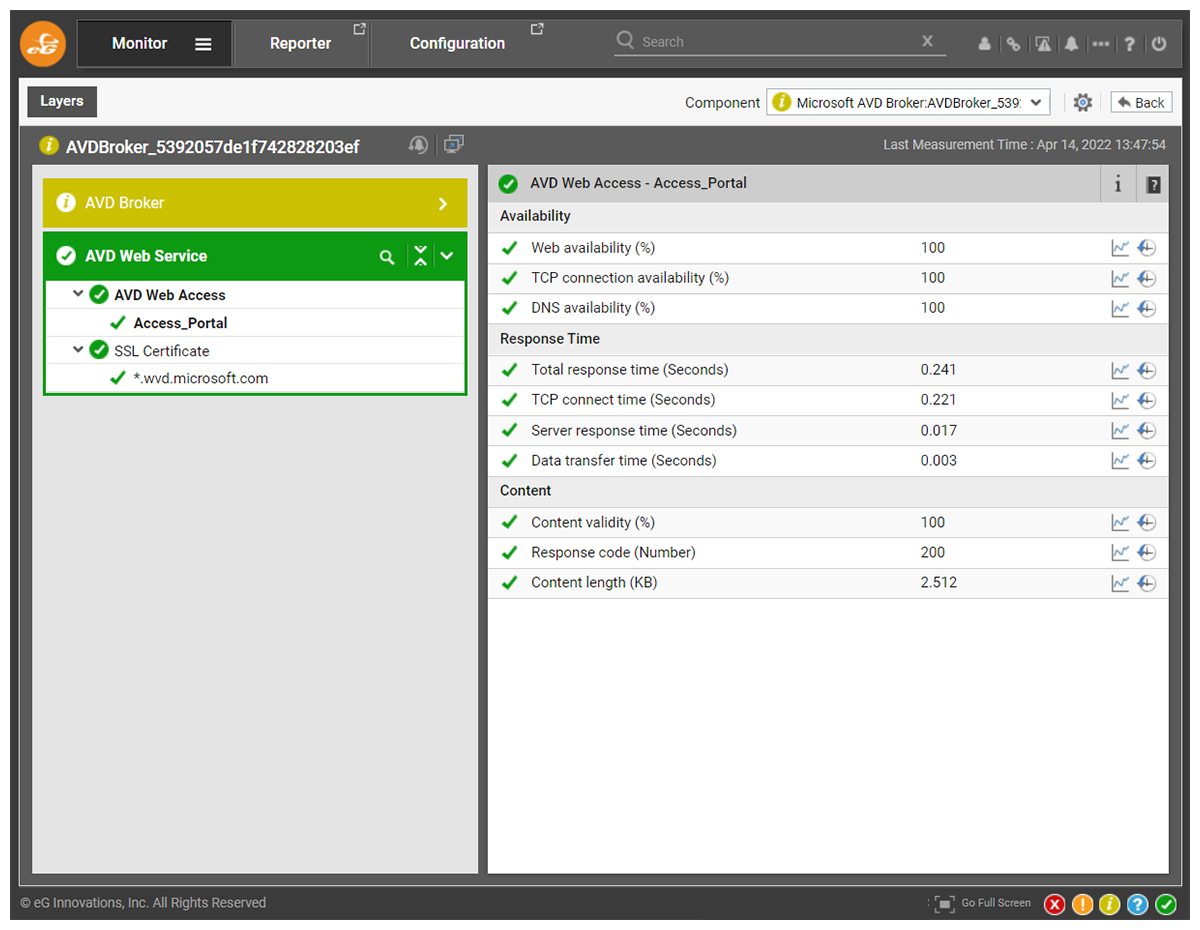Click the power sign-out icon
This screenshot has height=930, width=1200.
coord(1159,44)
